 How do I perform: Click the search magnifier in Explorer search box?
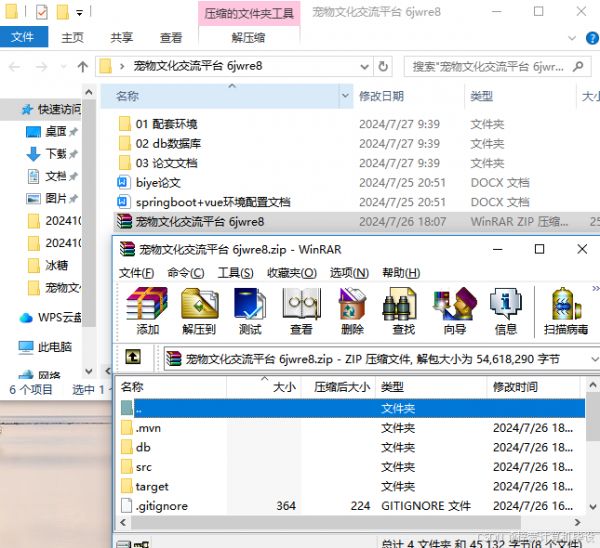(578, 67)
